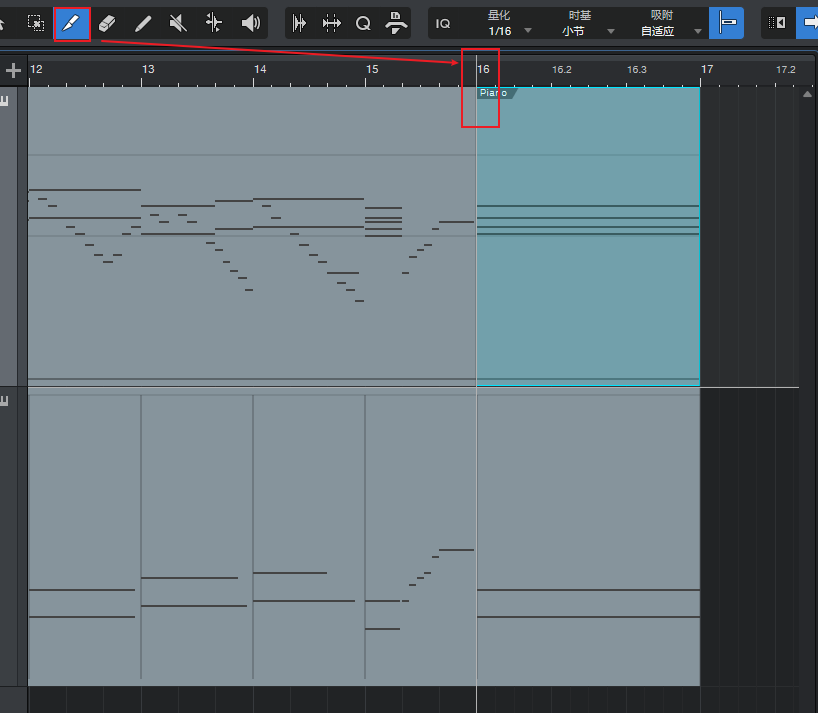Select the Listen speaker tool

tap(251, 23)
